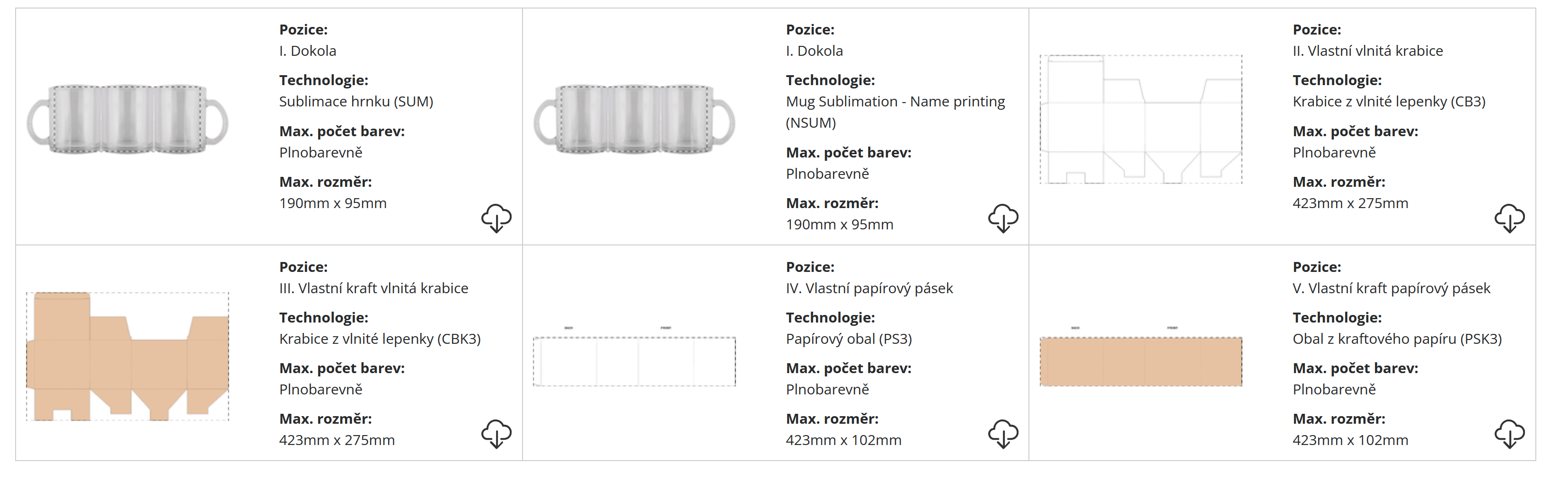The width and height of the screenshot is (1568, 480).
Task: View the kraft paper sleeve dieline image
Action: [1141, 361]
